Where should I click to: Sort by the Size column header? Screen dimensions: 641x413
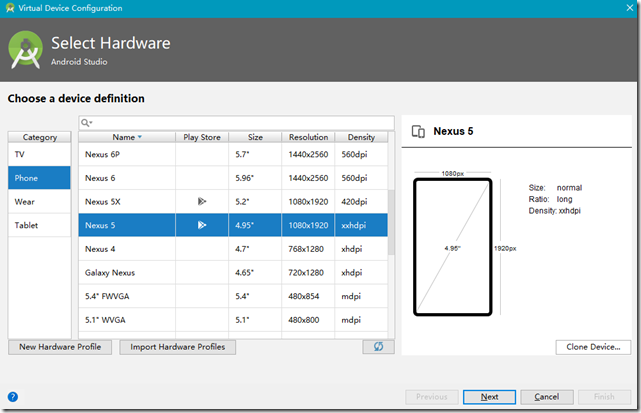pyautogui.click(x=255, y=137)
